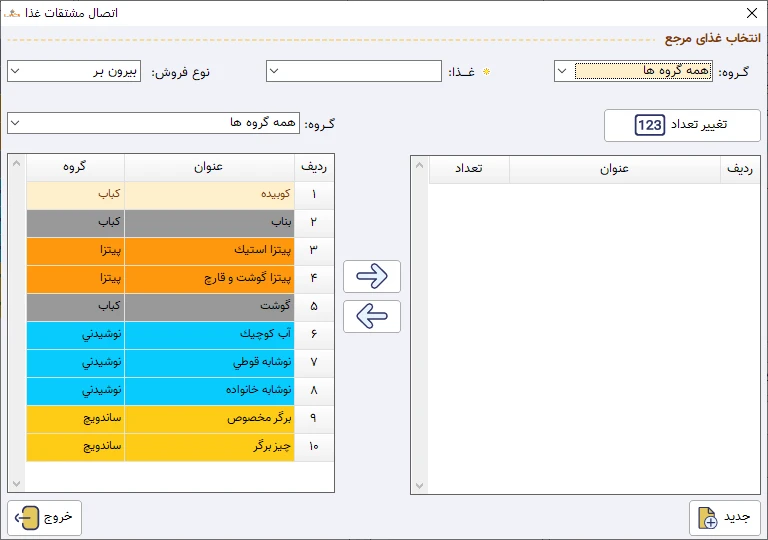This screenshot has height=540, width=768.
Task: Select the نوشابه خانواده row
Action: pyautogui.click(x=180, y=391)
